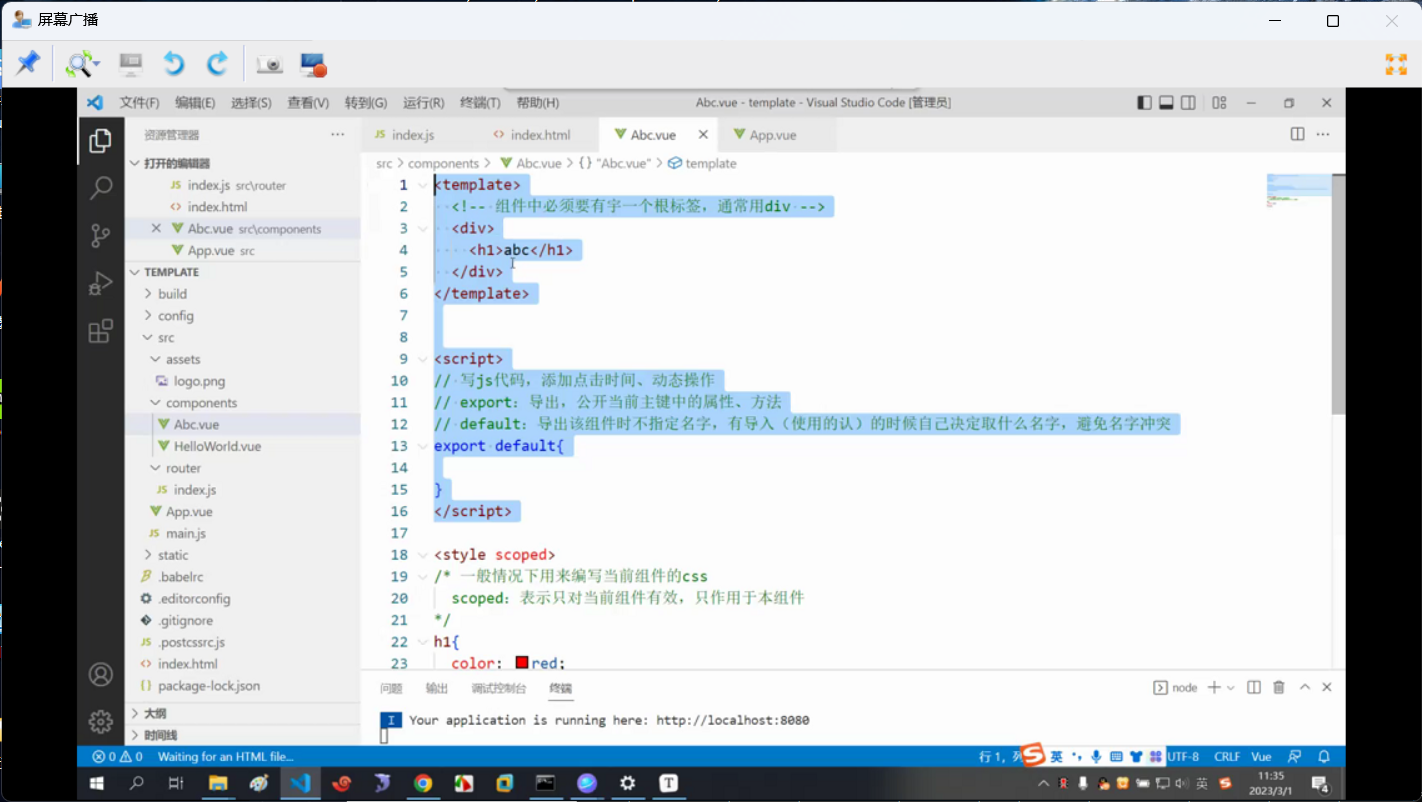Image resolution: width=1422 pixels, height=802 pixels.
Task: Split the editor to the right
Action: pos(1297,134)
